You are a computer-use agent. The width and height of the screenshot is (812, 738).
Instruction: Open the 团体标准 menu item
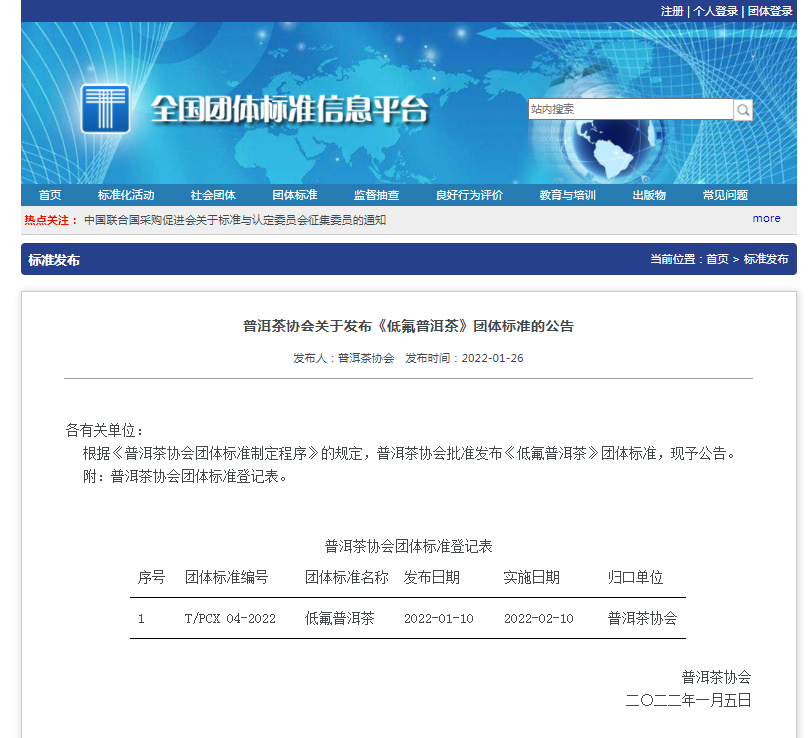(295, 195)
